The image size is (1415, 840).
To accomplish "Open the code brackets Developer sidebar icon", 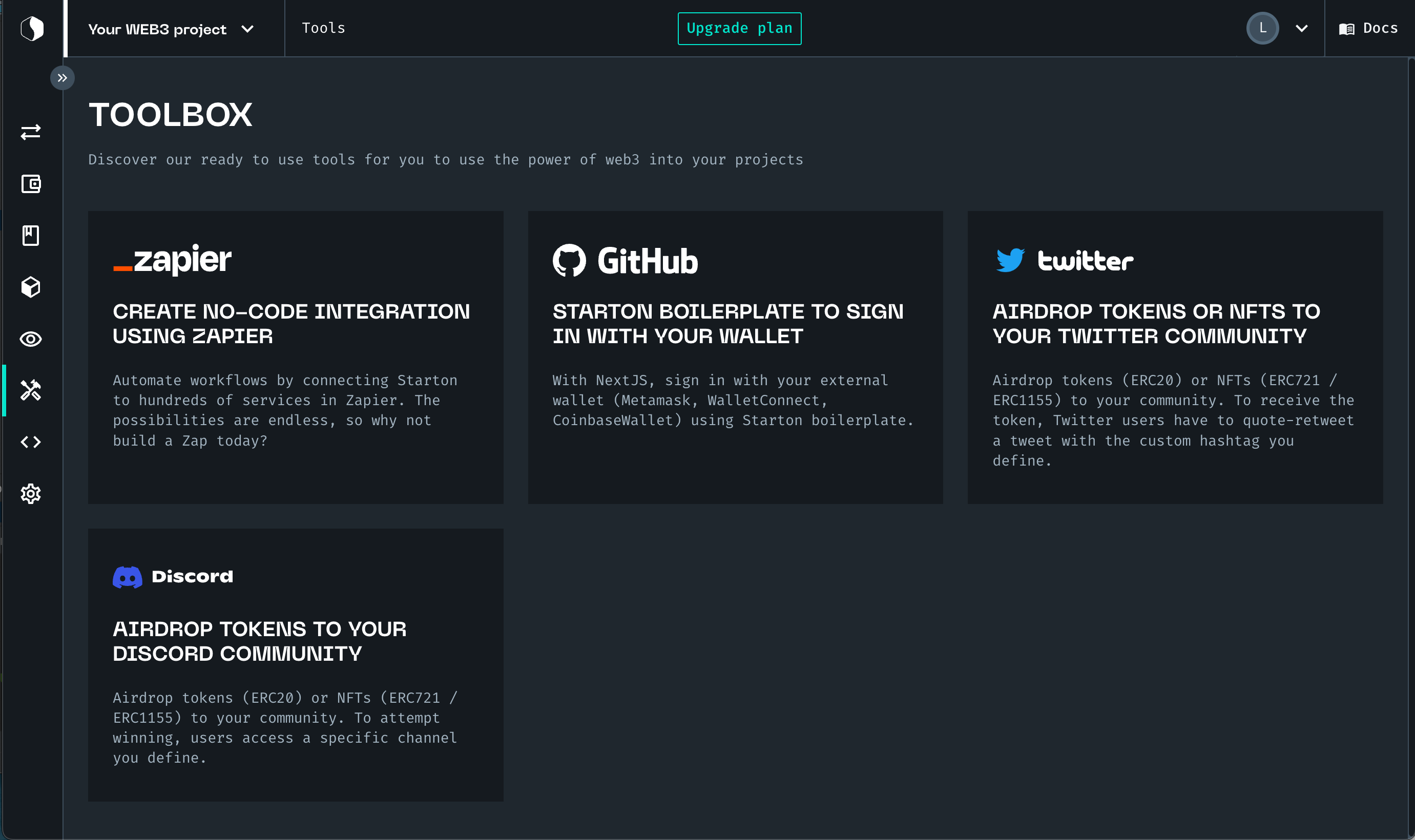I will coord(31,442).
